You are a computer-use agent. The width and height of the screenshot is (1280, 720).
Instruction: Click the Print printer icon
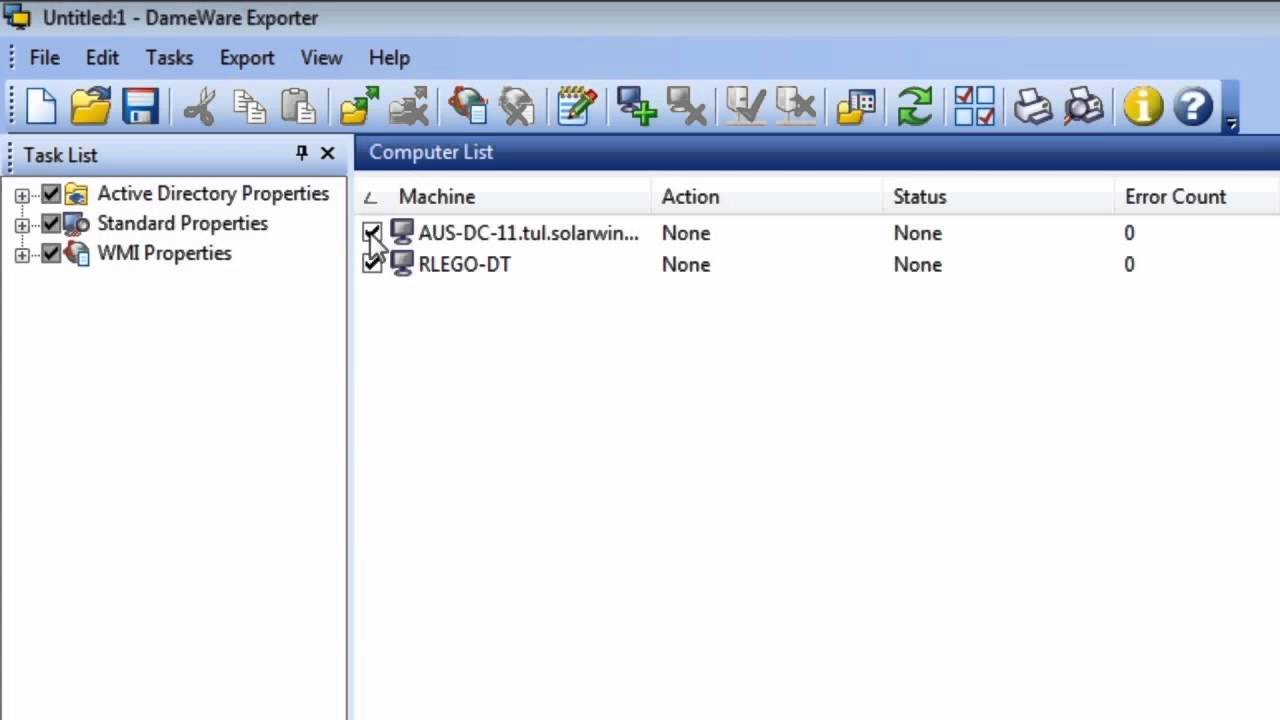1033,106
